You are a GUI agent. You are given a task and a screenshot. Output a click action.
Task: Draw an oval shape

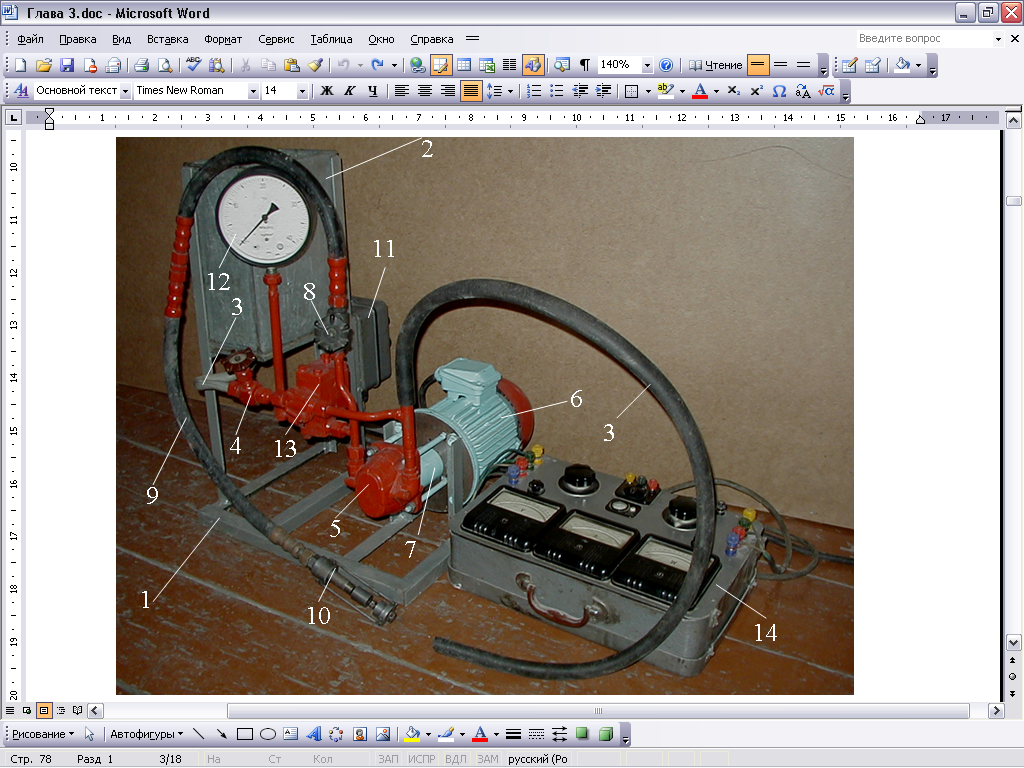(268, 734)
